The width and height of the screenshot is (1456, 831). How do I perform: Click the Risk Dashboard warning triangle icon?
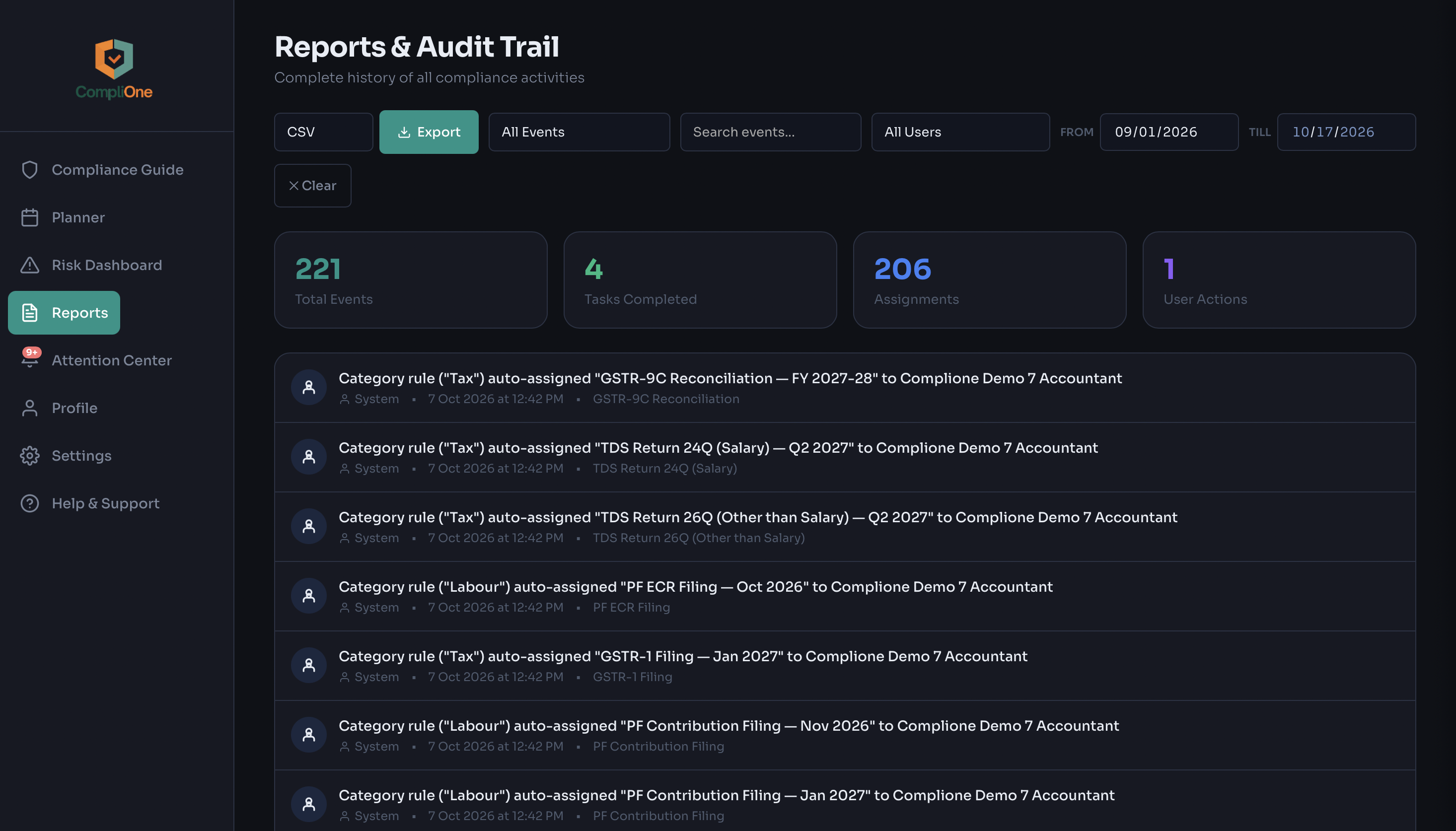pos(30,265)
